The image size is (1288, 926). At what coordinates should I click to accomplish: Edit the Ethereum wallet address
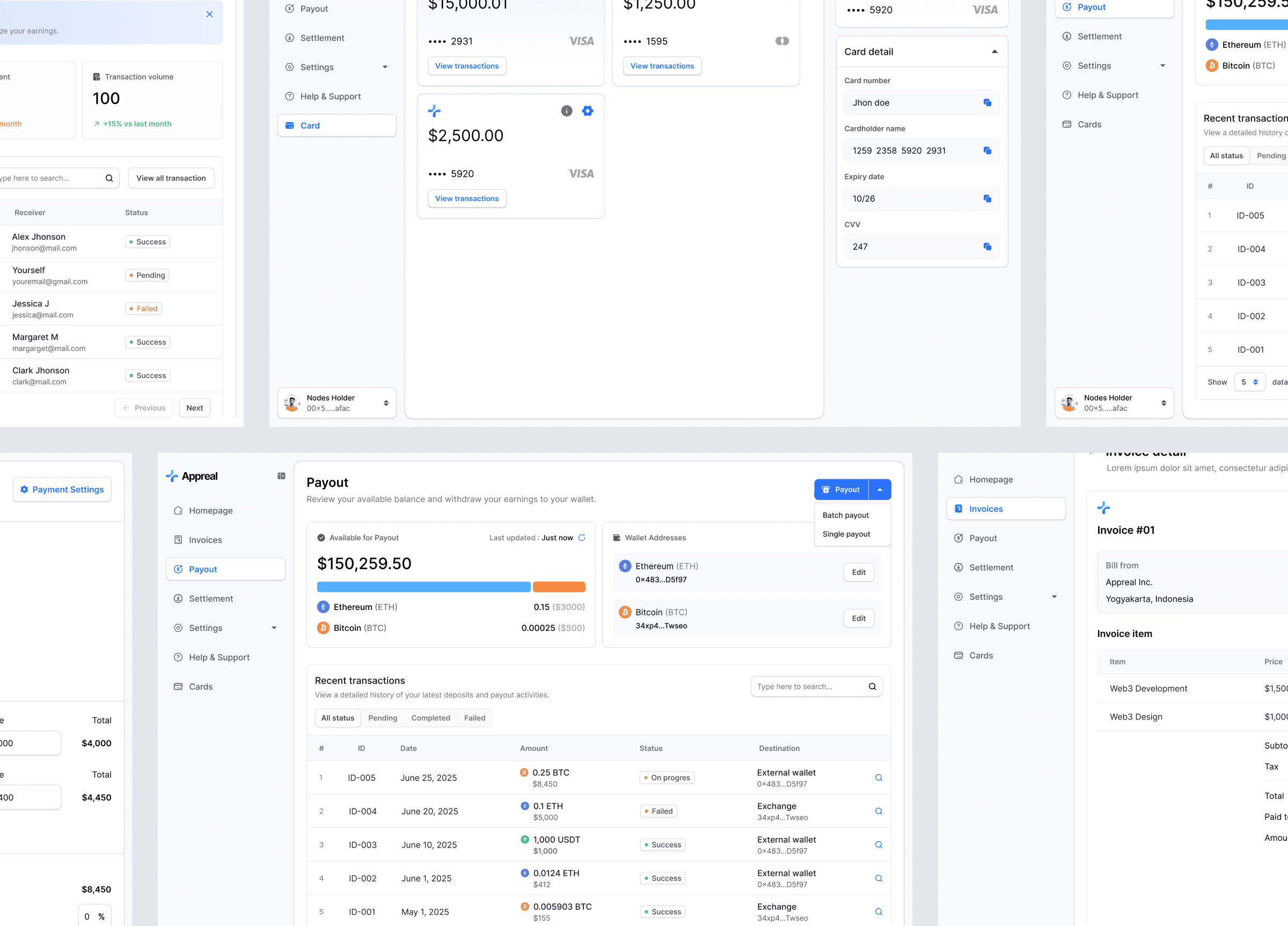pos(858,572)
